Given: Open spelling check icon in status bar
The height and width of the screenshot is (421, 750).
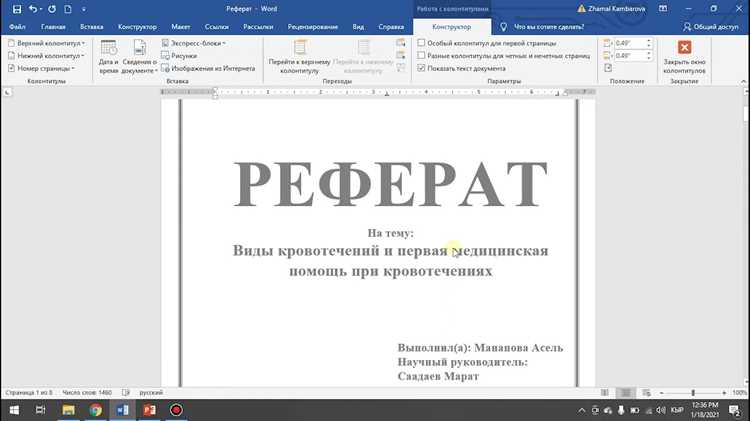Looking at the screenshot, I should tap(126, 392).
